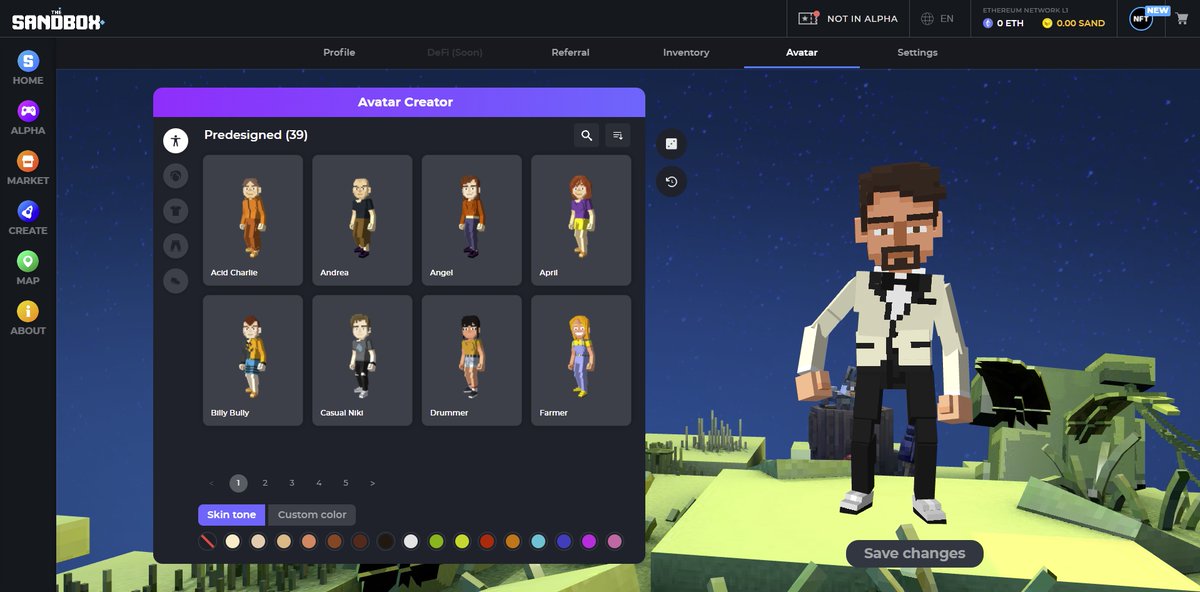Switch to the Settings tab

coord(917,52)
